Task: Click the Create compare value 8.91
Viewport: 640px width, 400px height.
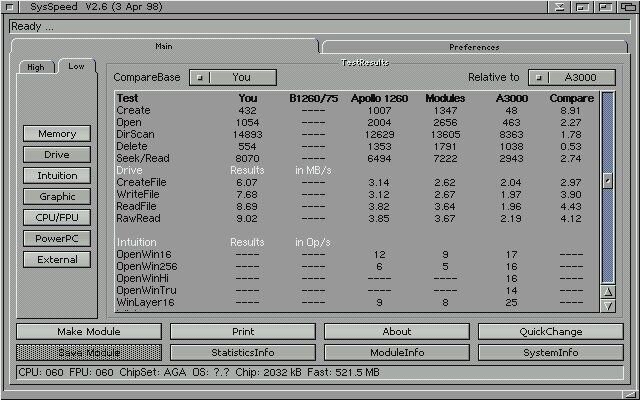Action: 571,110
